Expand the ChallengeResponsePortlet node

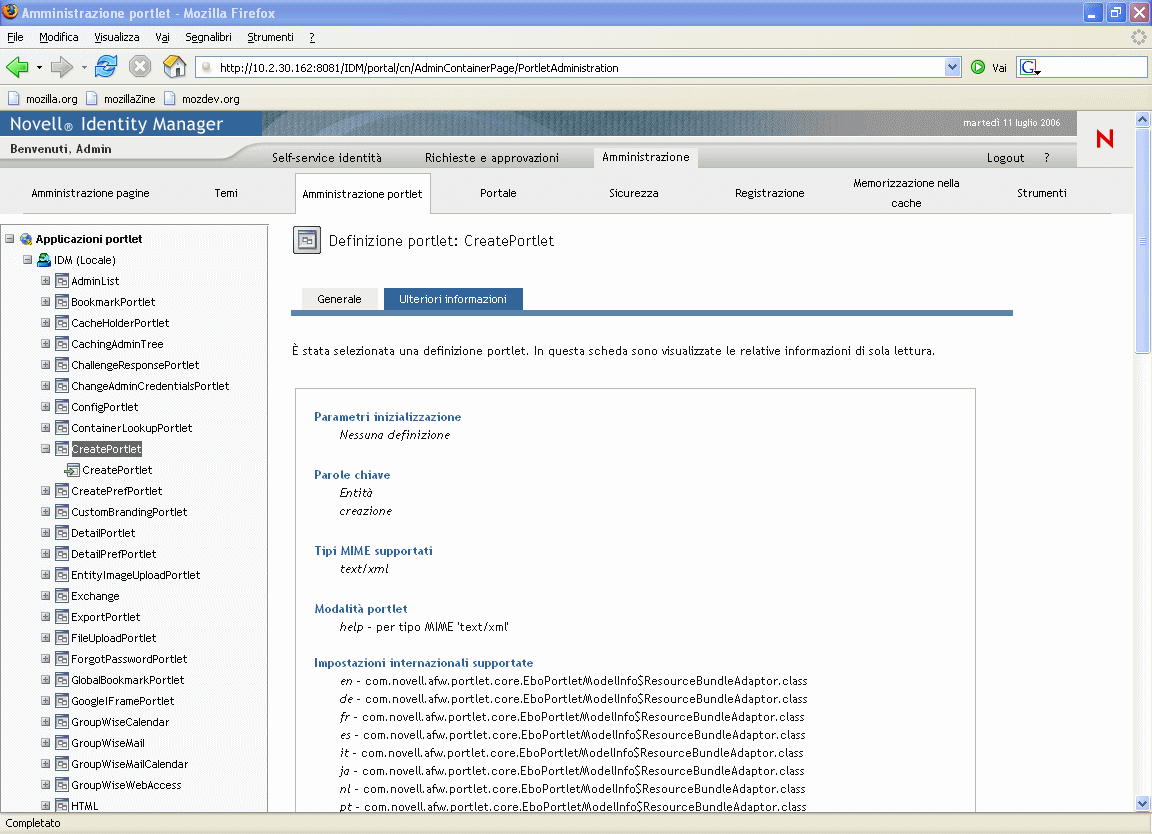46,364
